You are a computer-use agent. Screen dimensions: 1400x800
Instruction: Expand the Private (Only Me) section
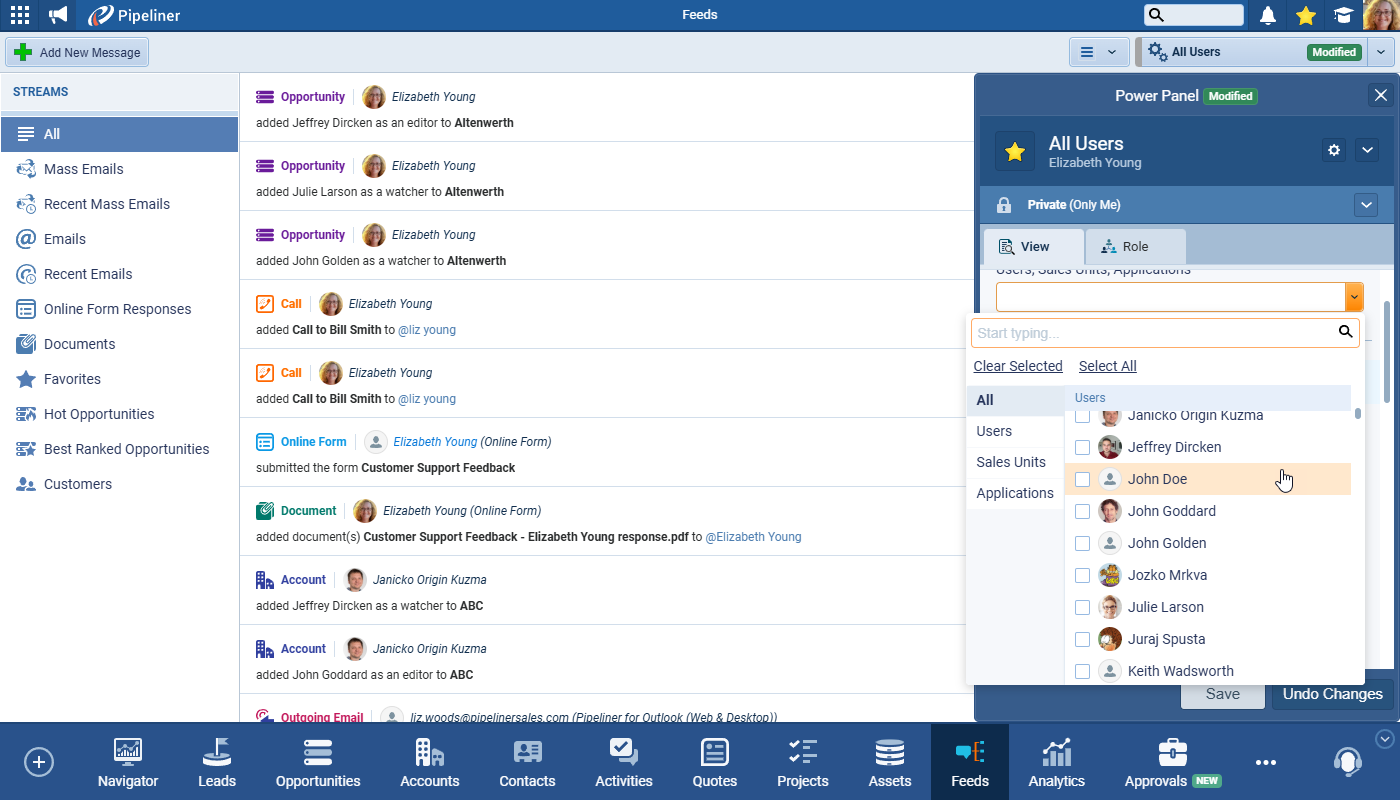pyautogui.click(x=1366, y=205)
